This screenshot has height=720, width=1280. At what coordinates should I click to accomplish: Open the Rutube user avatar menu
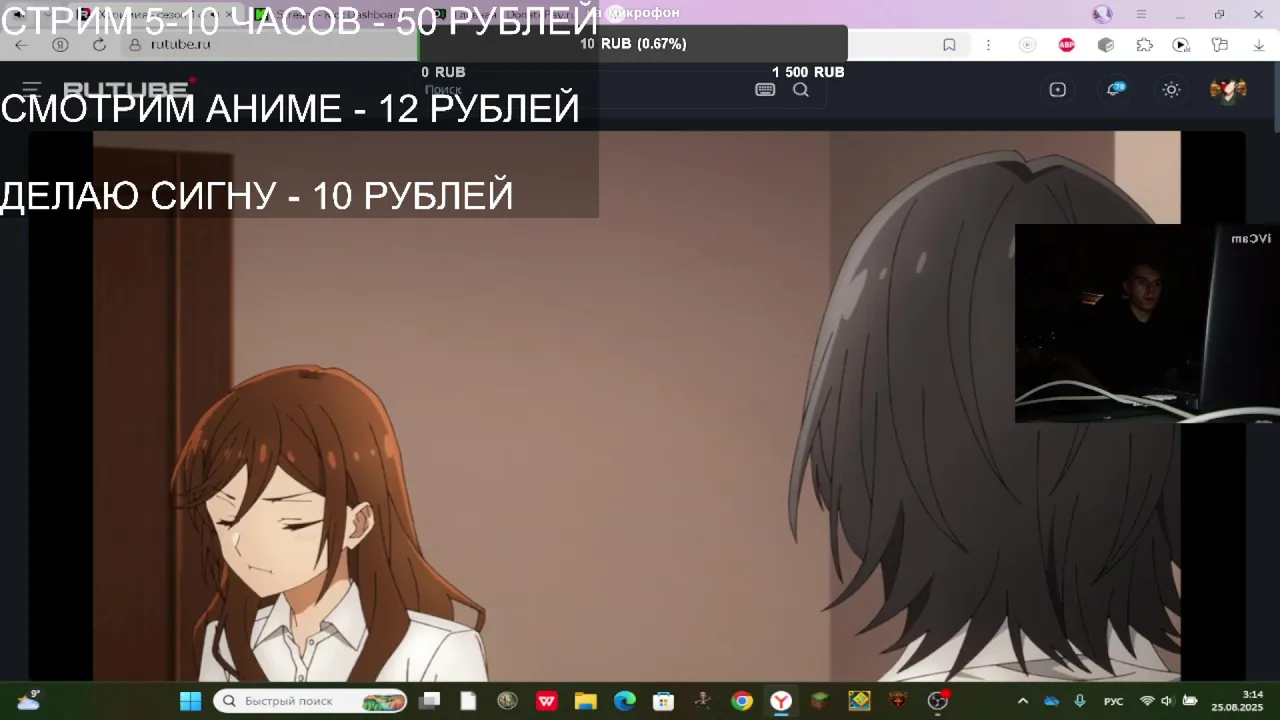[x=1228, y=89]
